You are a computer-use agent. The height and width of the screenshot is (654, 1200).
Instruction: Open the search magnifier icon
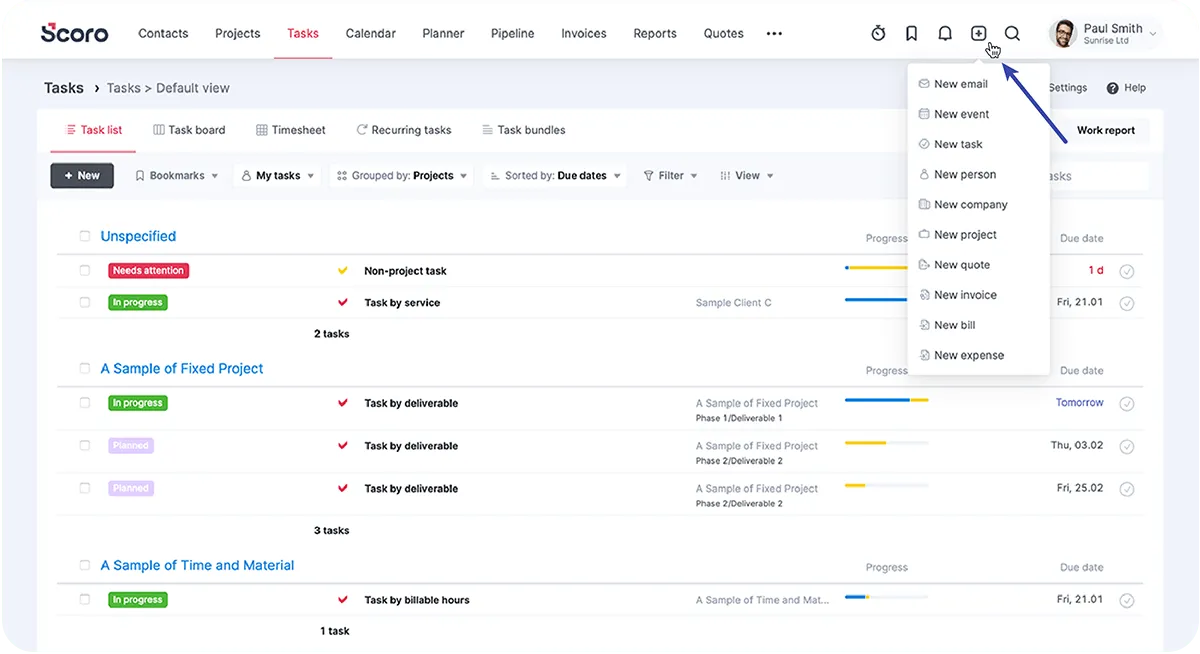(x=1012, y=33)
